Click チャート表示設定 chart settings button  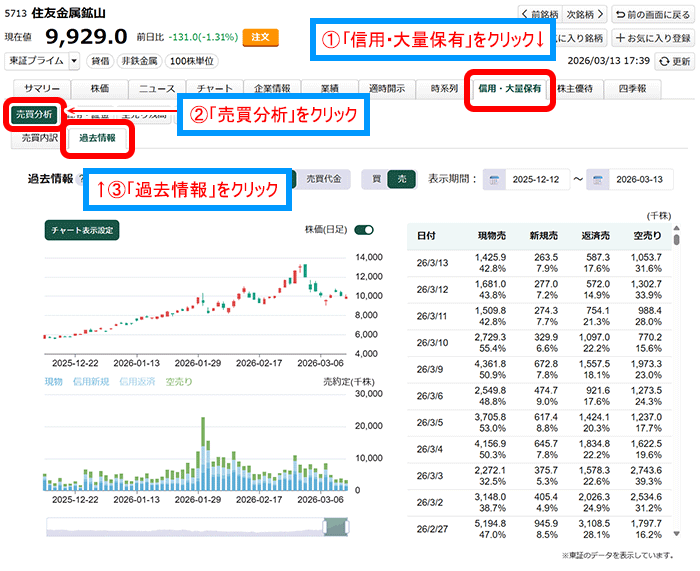(x=82, y=230)
